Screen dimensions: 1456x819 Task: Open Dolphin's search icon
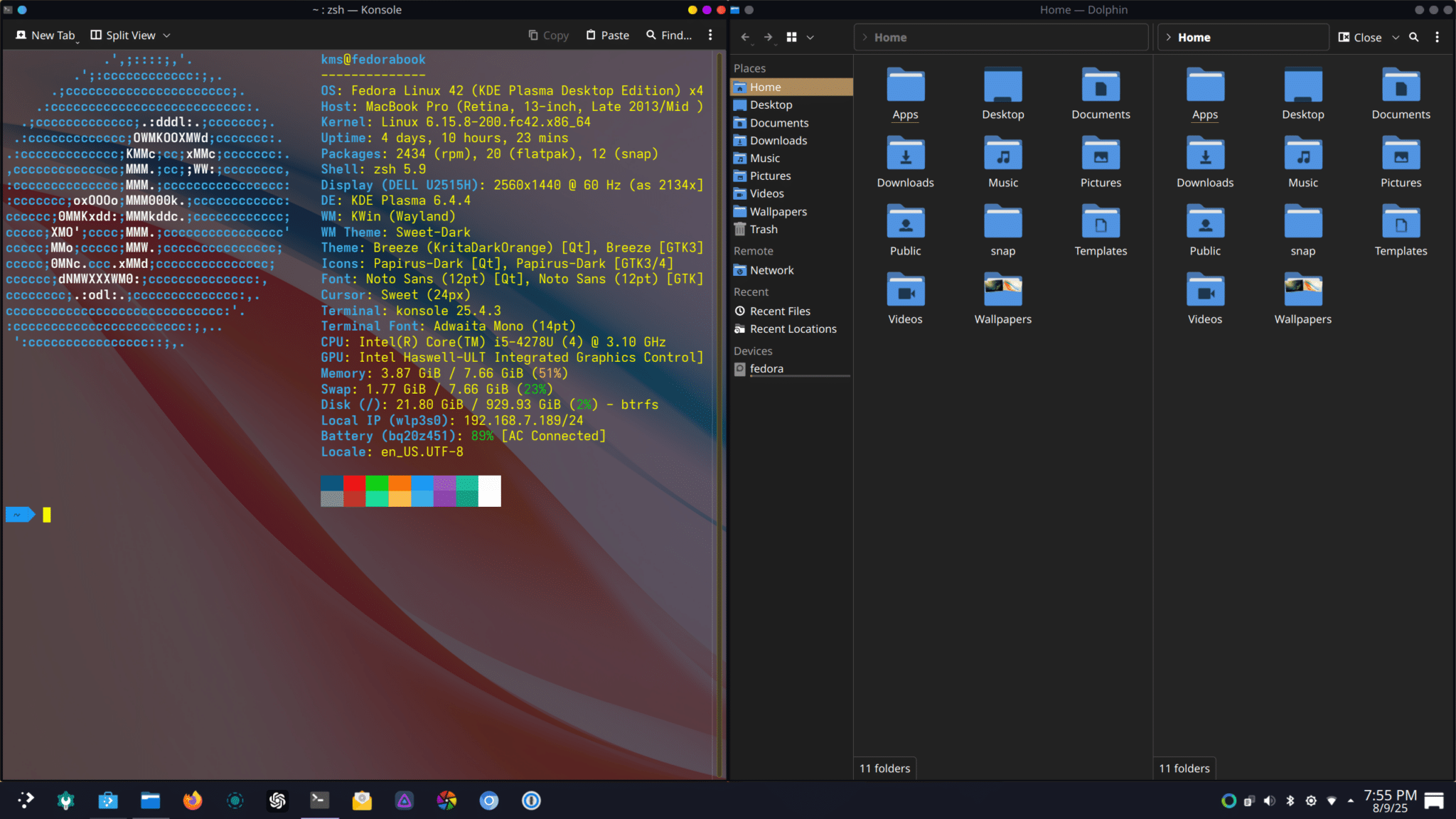[x=1414, y=37]
